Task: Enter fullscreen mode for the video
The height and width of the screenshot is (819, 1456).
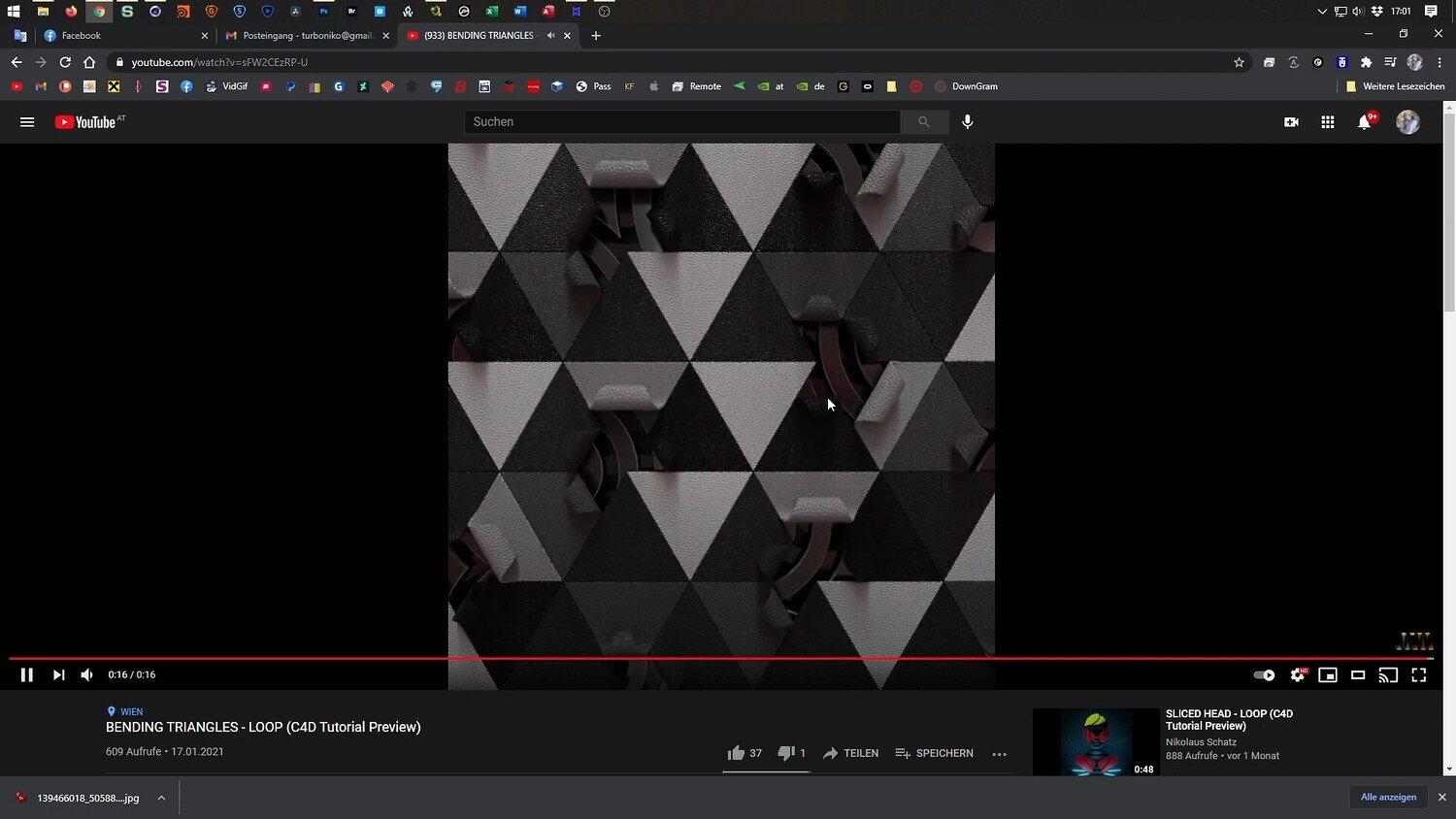Action: (1418, 675)
